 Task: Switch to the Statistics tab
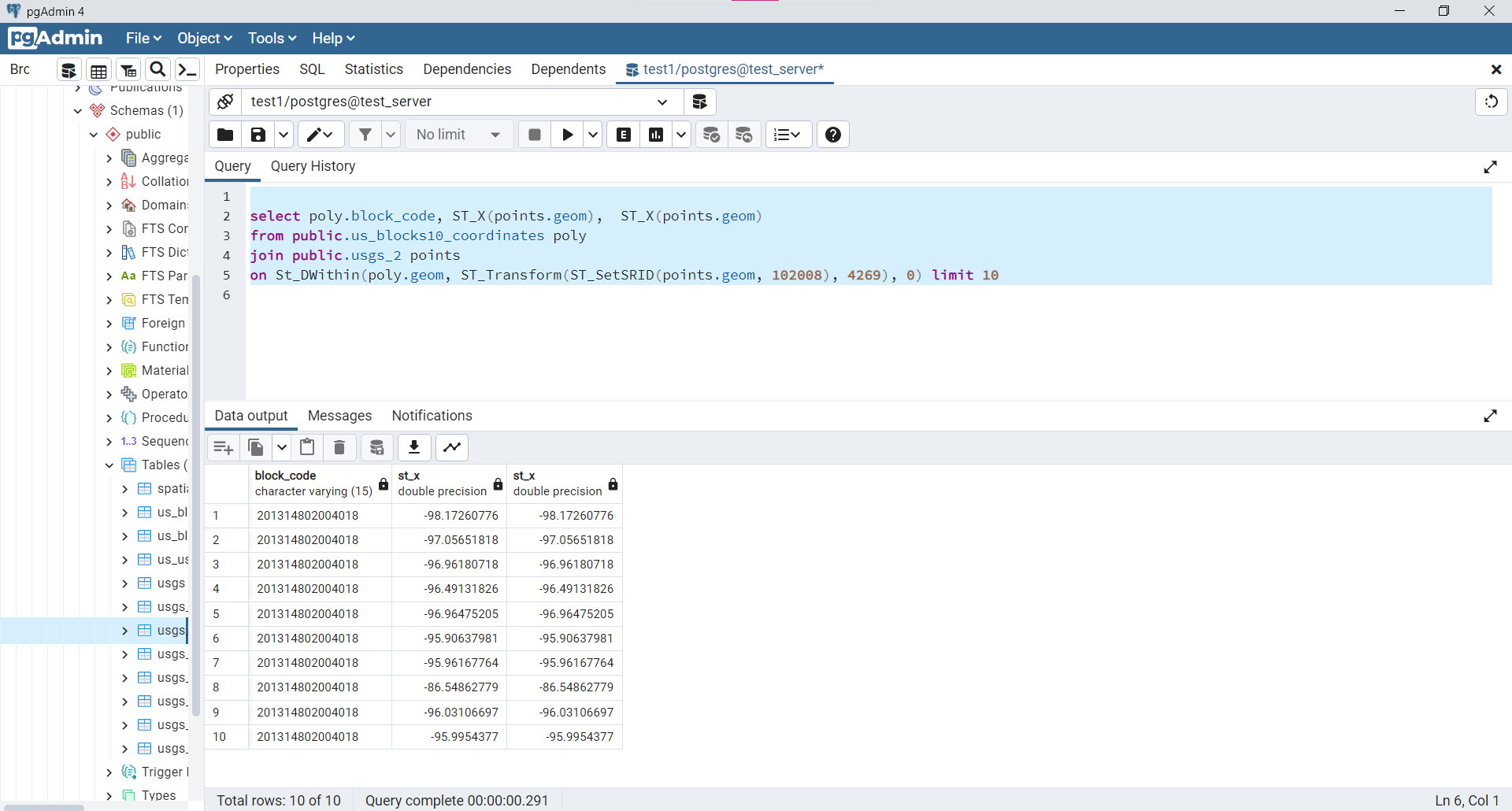click(x=374, y=69)
